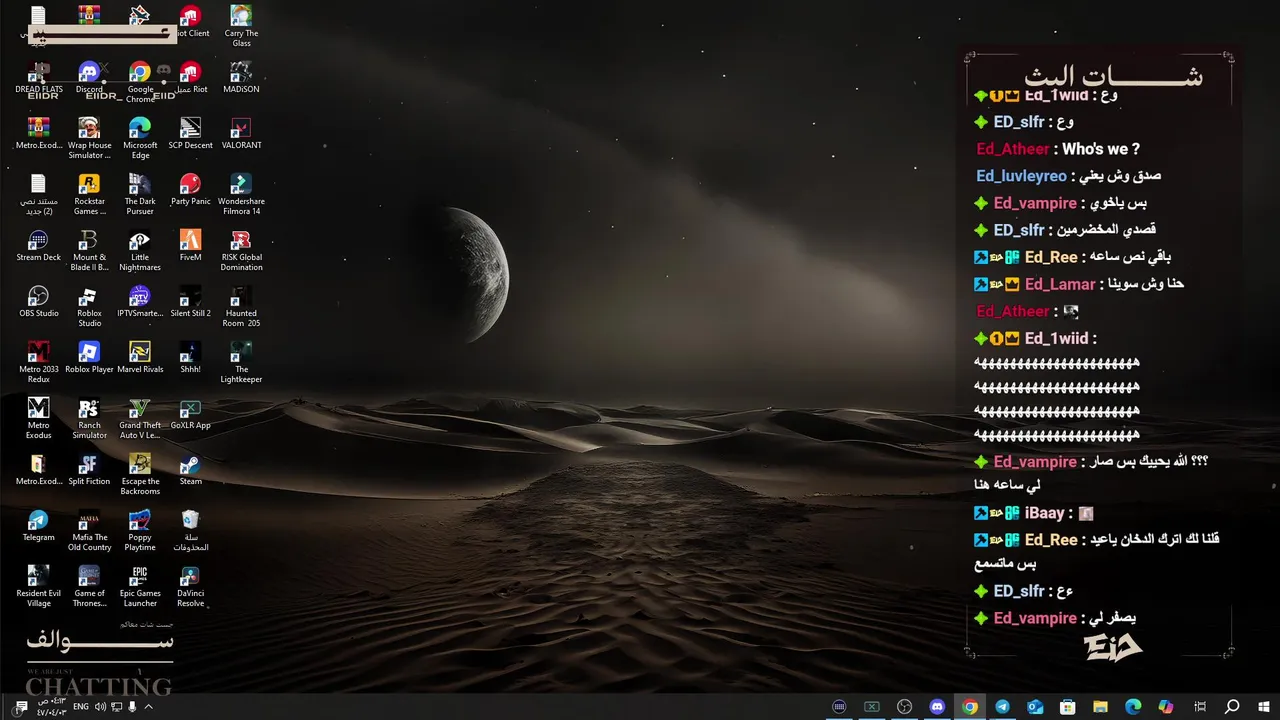Image resolution: width=1280 pixels, height=720 pixels.
Task: Launch Copilot from the taskbar
Action: (x=1166, y=707)
